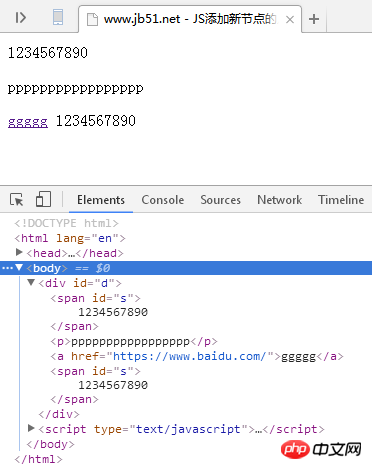This screenshot has width=372, height=469.
Task: Select the p element line in the DOM tree
Action: [134, 341]
